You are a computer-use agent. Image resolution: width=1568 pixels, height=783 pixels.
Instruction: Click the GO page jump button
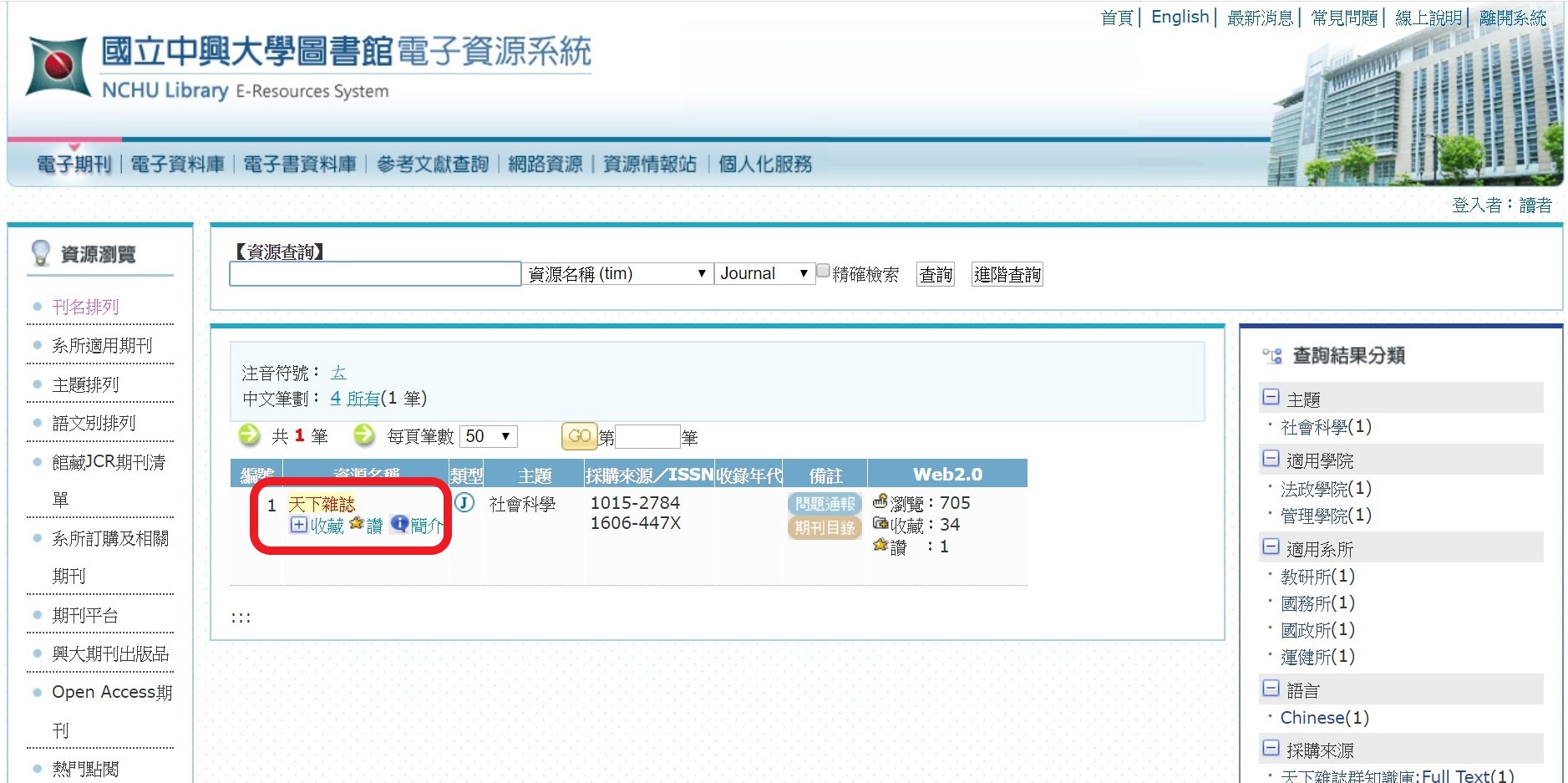click(579, 436)
